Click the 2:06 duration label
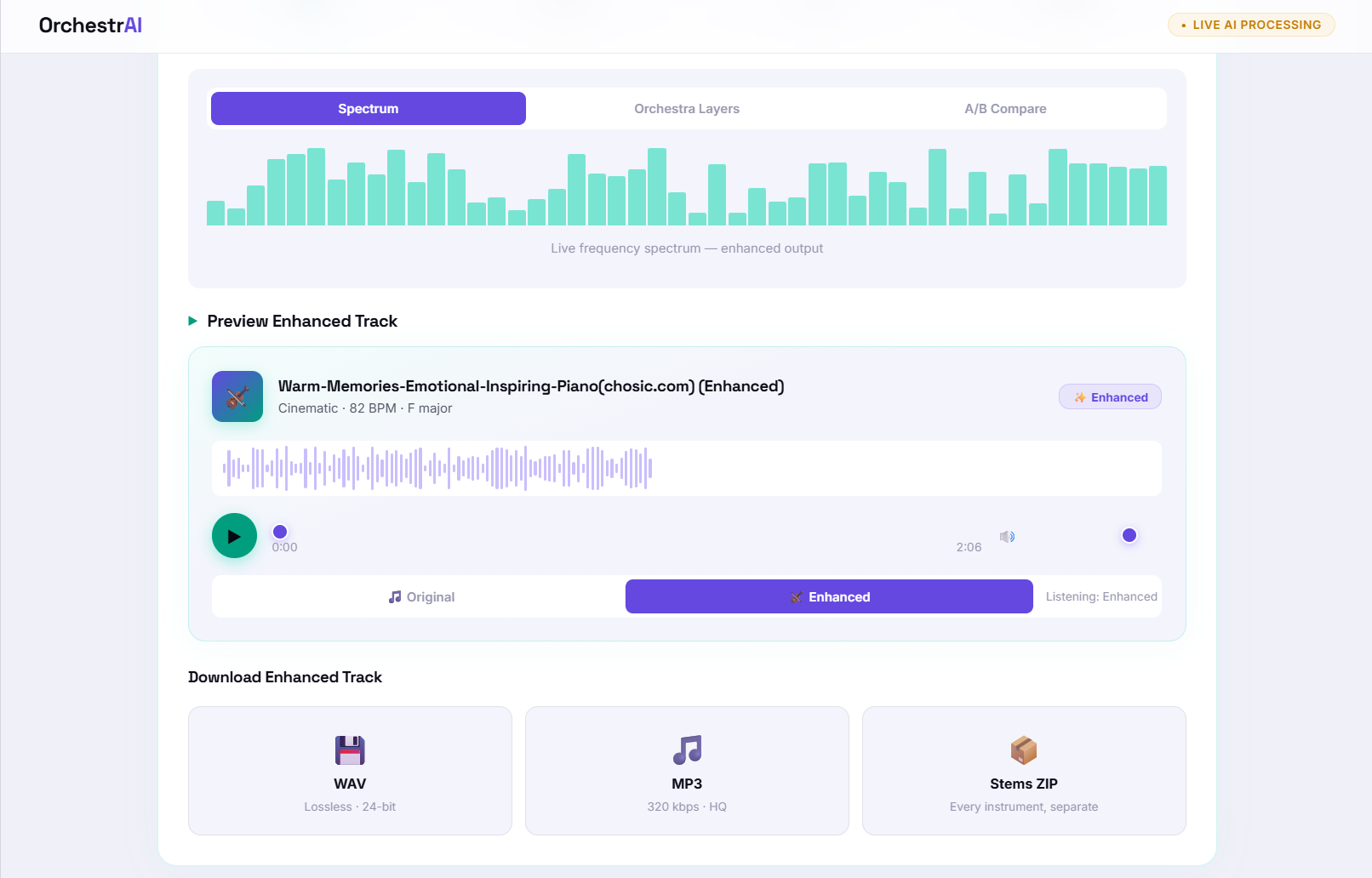Image resolution: width=1372 pixels, height=878 pixels. [x=969, y=547]
